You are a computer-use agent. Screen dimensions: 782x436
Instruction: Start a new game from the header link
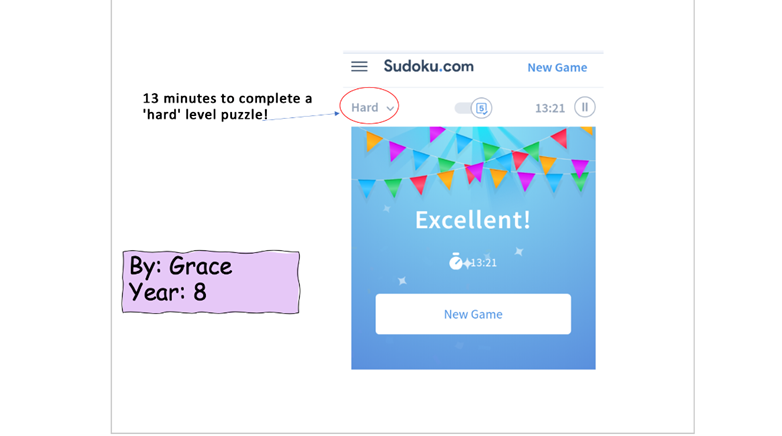pos(557,67)
